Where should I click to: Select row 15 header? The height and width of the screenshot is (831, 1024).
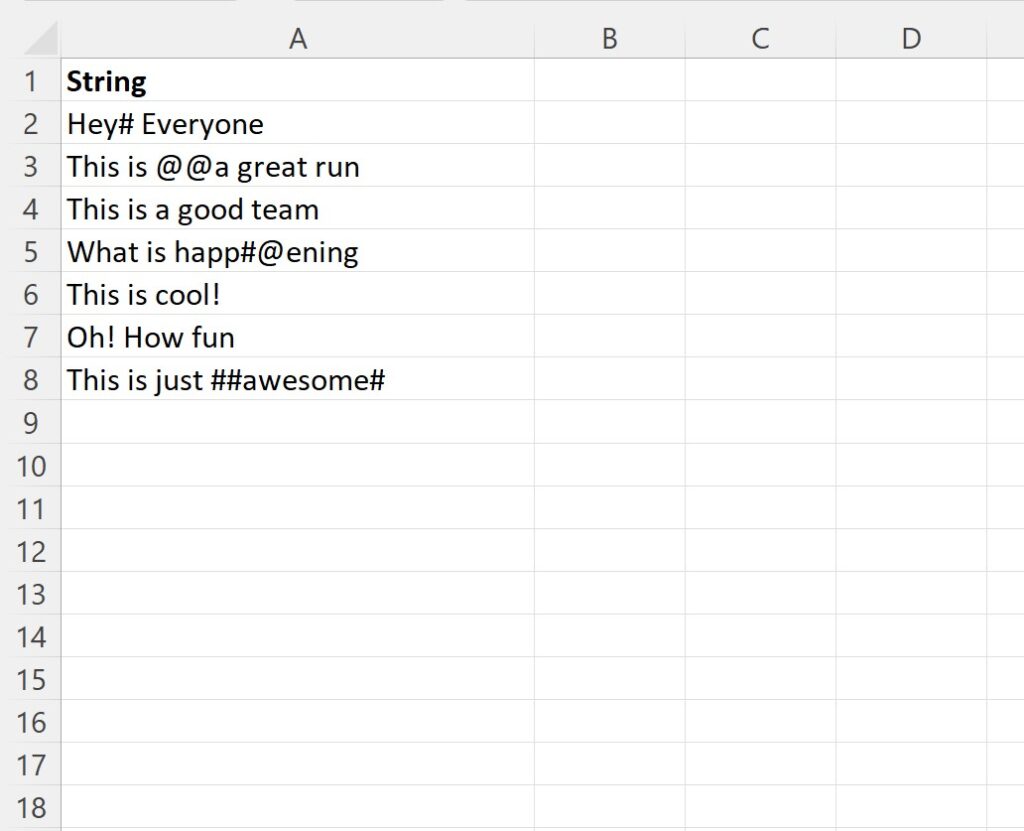(x=31, y=679)
